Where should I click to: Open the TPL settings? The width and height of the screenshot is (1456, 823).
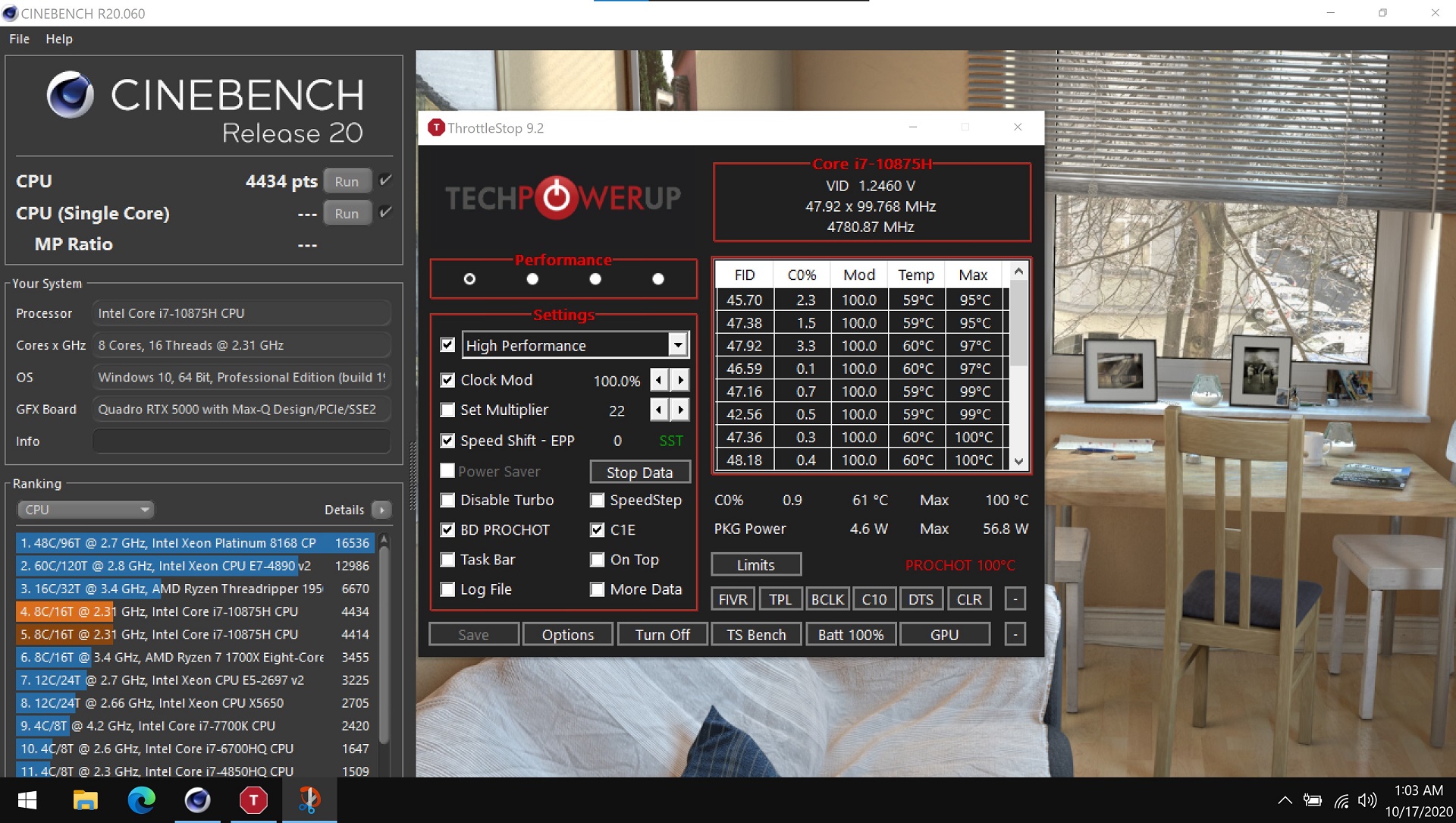tap(780, 599)
